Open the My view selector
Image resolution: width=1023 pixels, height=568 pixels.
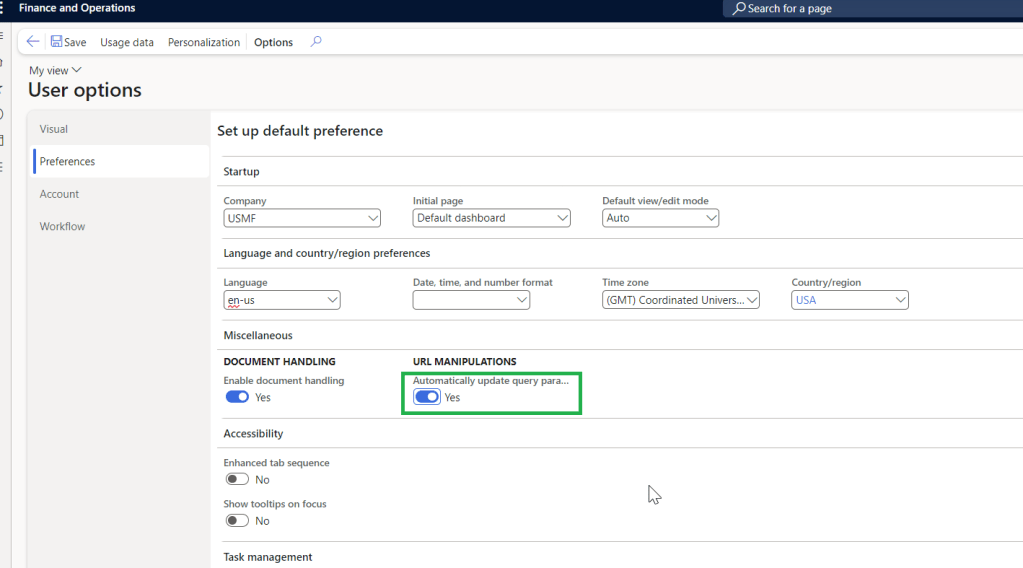(55, 70)
